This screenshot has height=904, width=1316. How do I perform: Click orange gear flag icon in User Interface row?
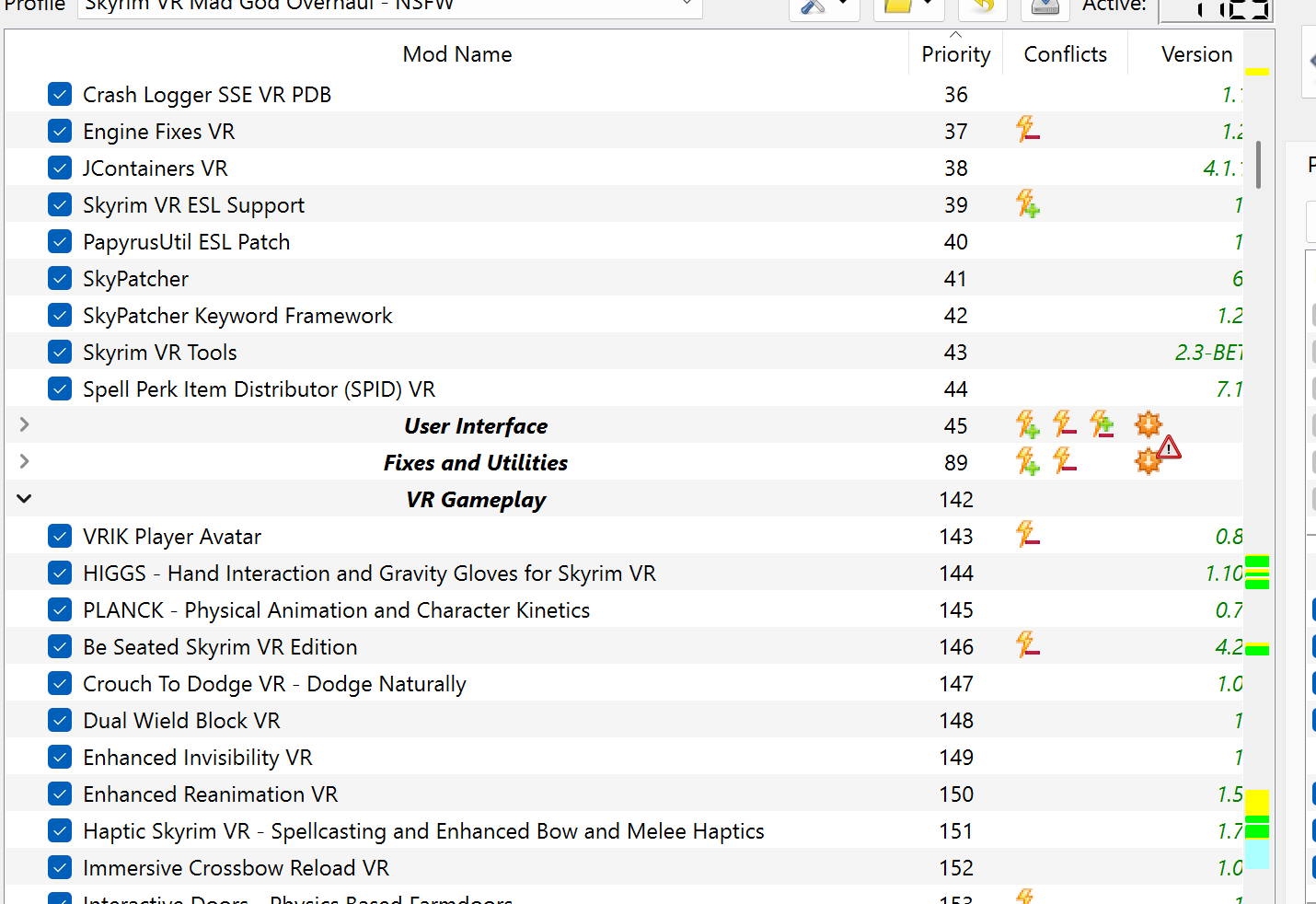[1148, 424]
